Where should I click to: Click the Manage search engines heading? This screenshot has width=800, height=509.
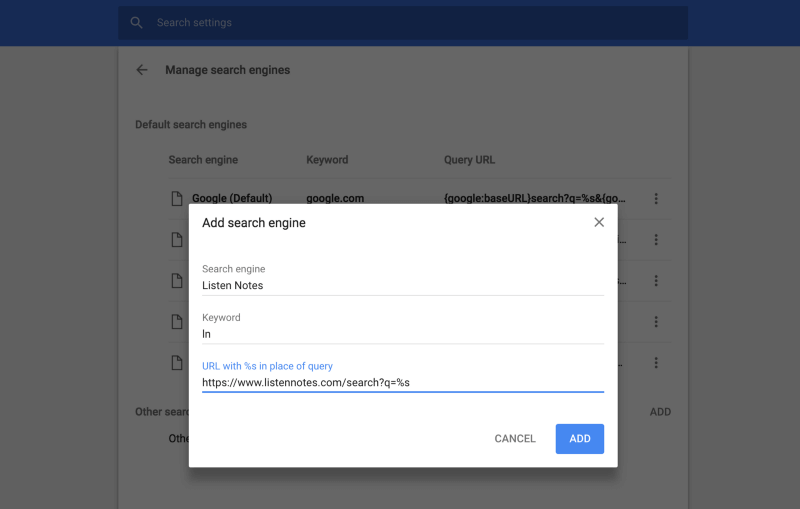click(x=228, y=70)
